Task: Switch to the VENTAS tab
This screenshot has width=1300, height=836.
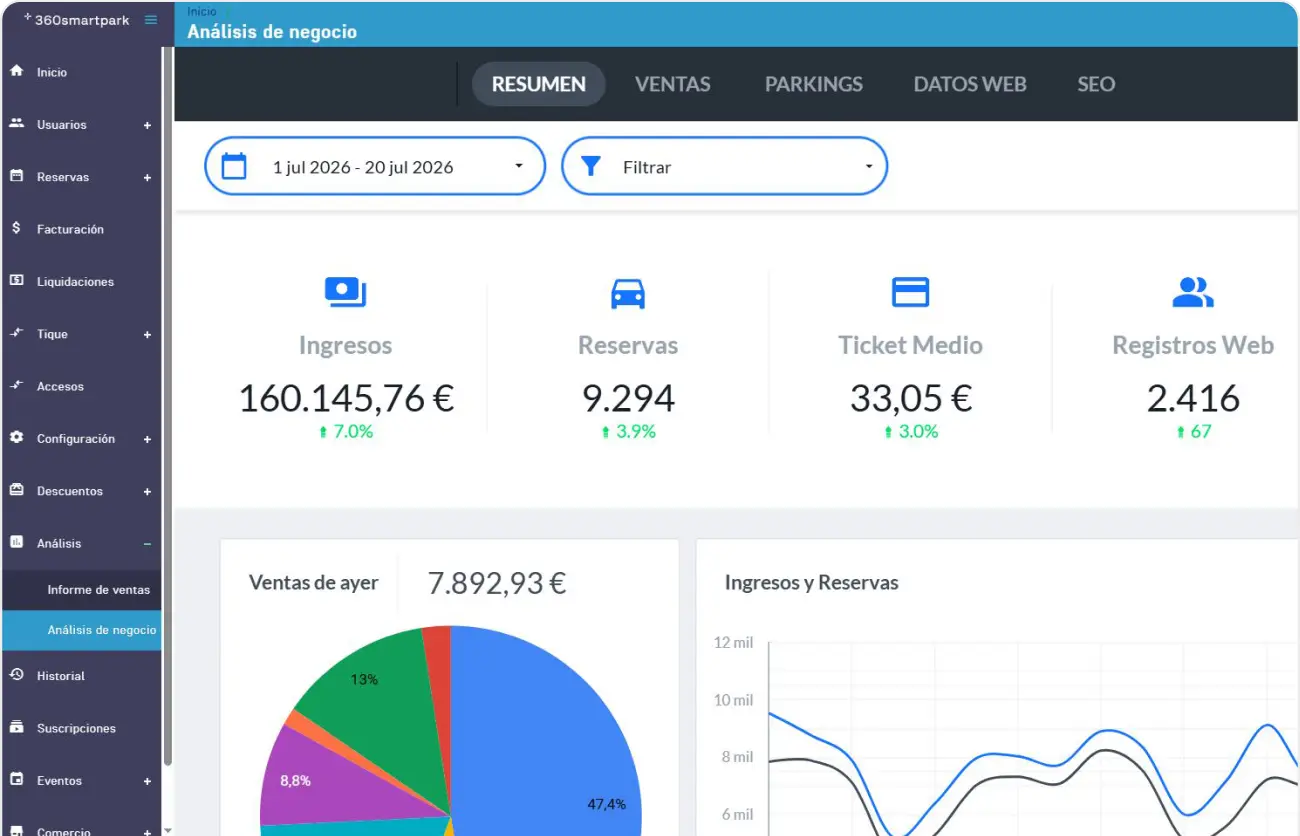Action: [x=673, y=84]
